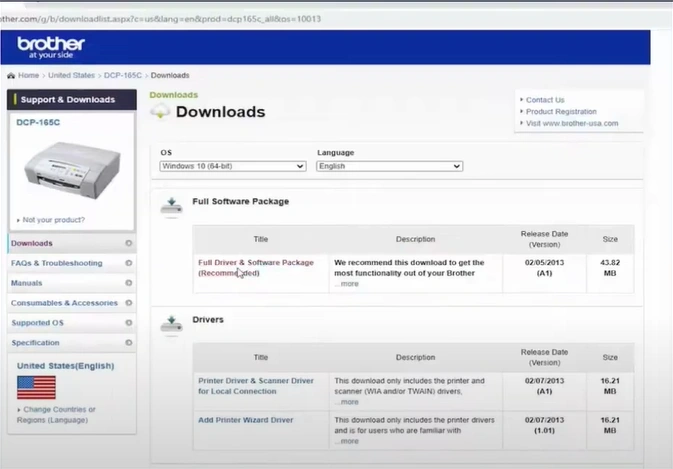This screenshot has height=469, width=673.
Task: Expand '...more' under Add Printer Wizard description
Action: coord(346,441)
